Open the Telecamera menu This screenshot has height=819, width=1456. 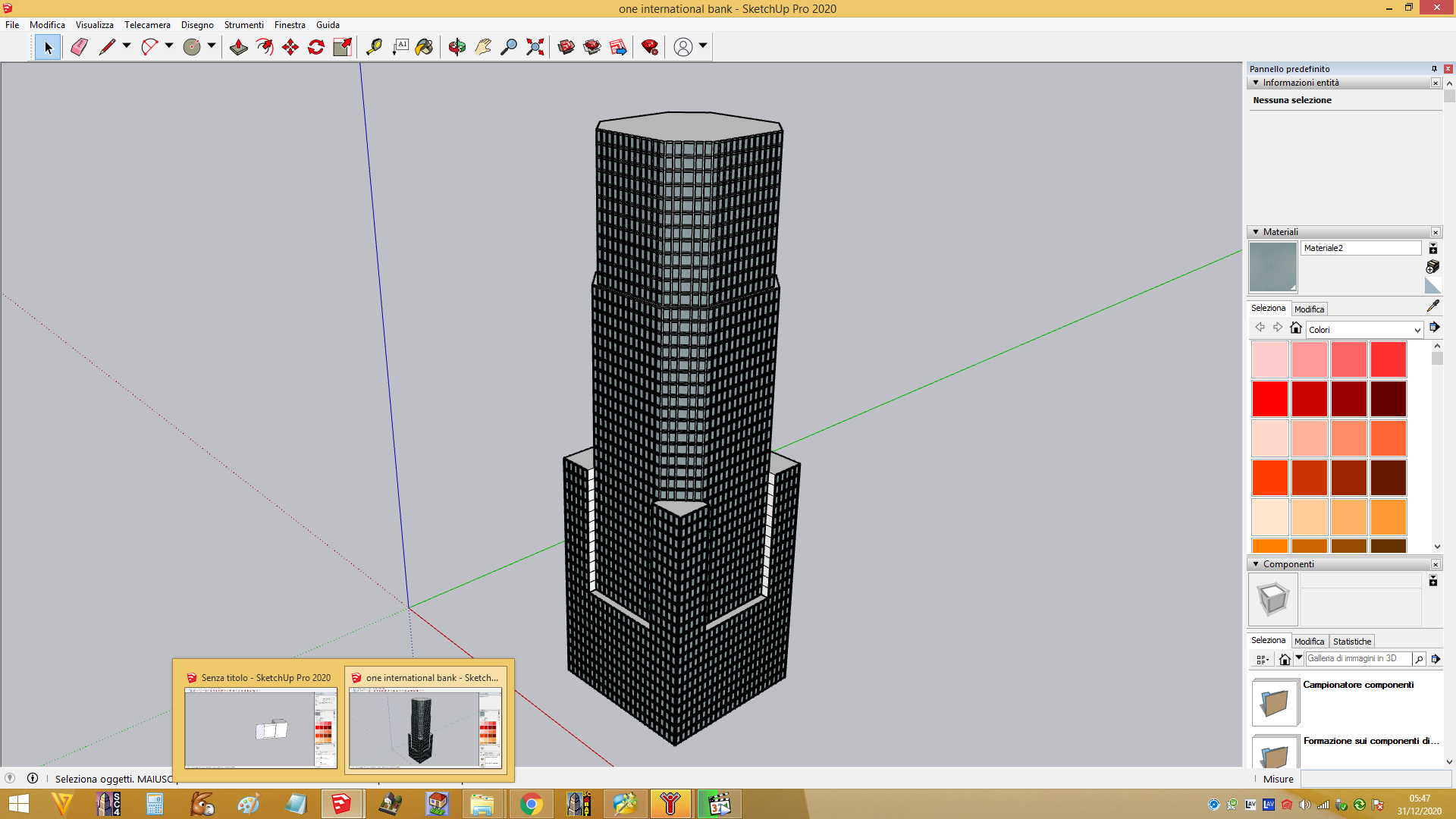pyautogui.click(x=147, y=25)
